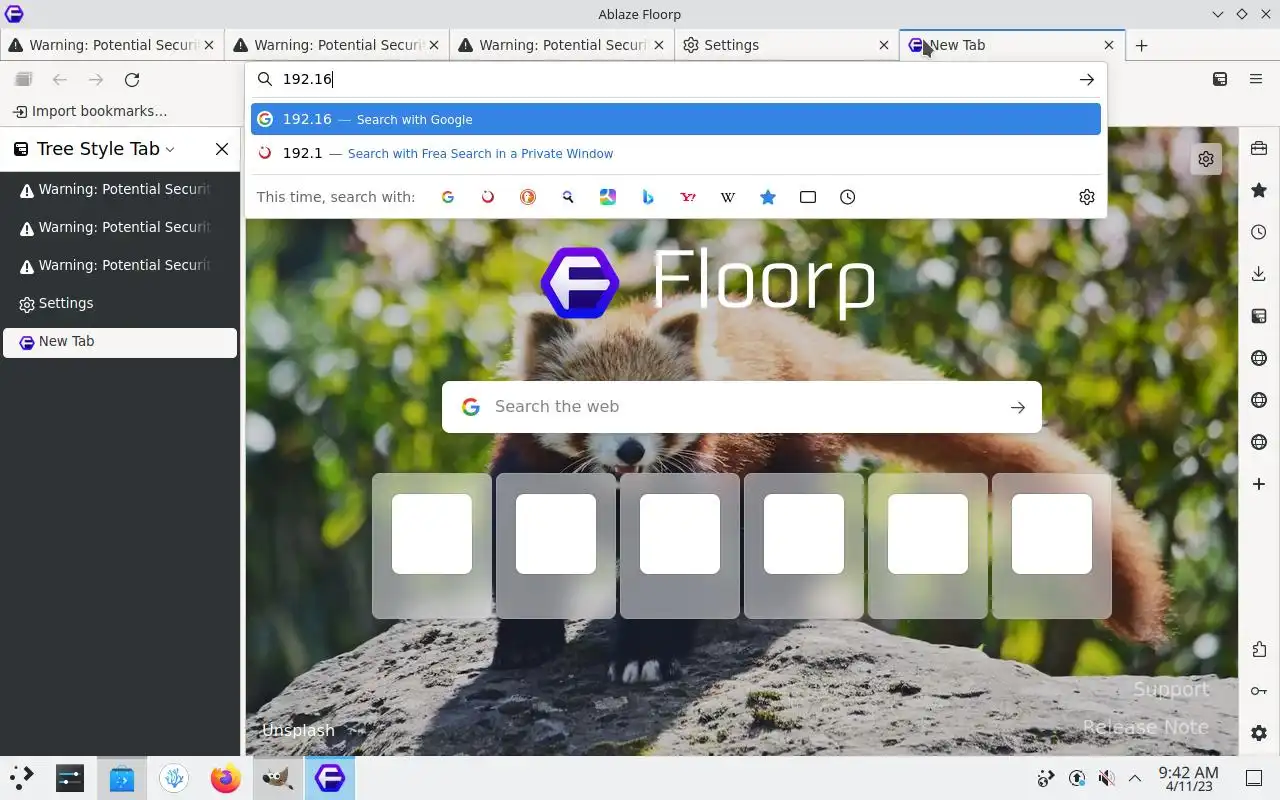Switch to the Settings tab in the tab bar
This screenshot has width=1280, height=800.
[787, 45]
